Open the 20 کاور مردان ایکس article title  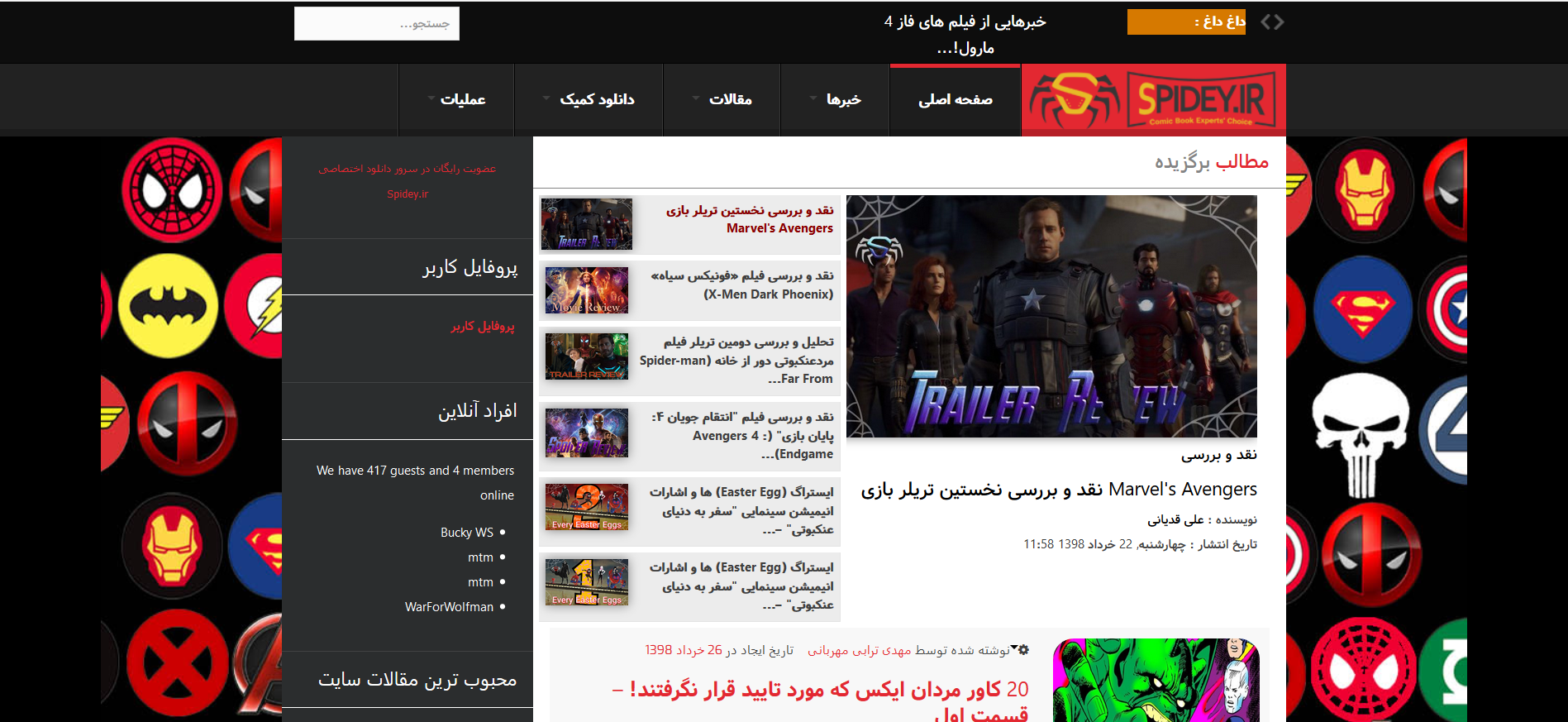820,701
